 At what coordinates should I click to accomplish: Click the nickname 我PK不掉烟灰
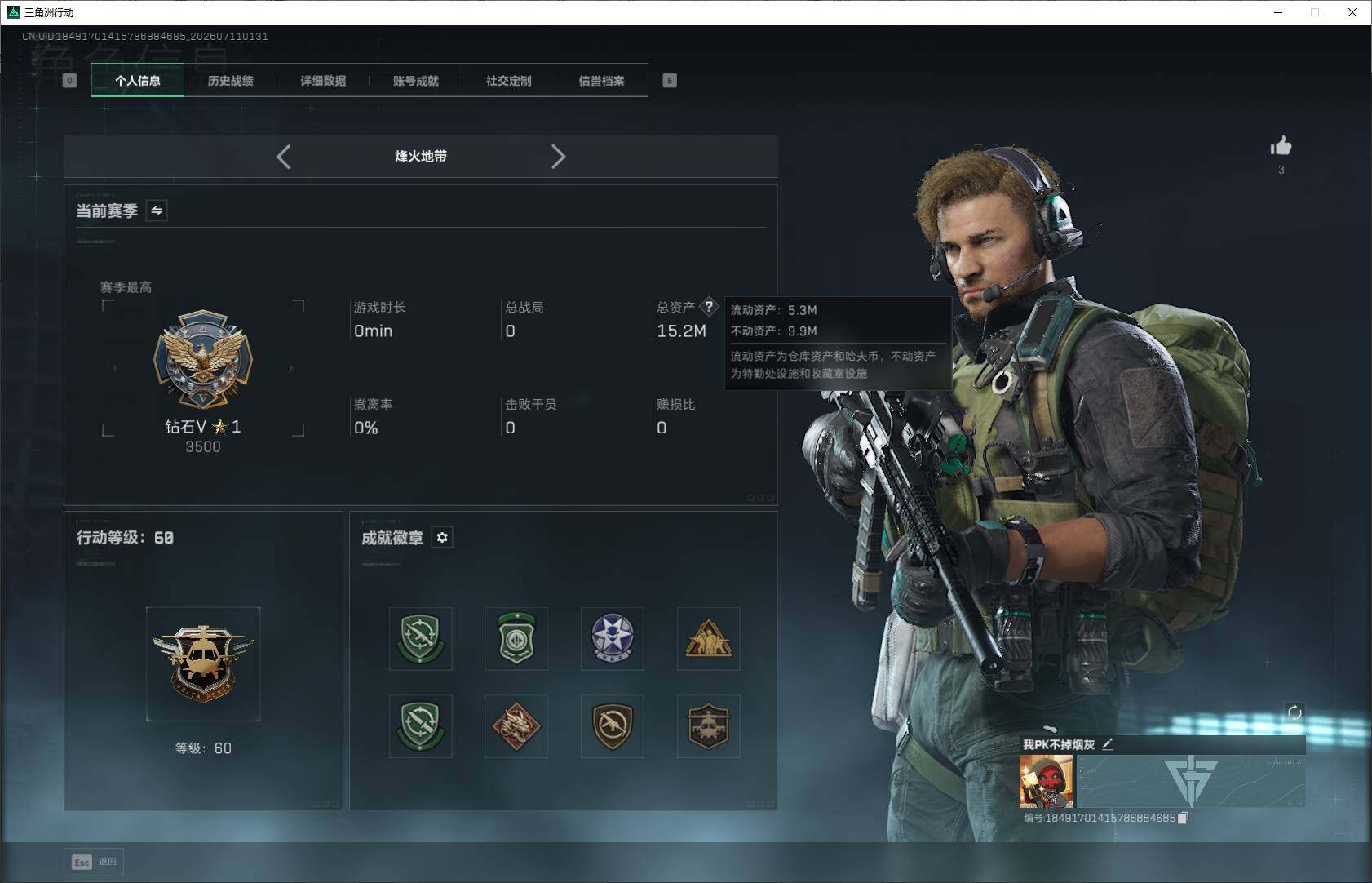(1059, 744)
